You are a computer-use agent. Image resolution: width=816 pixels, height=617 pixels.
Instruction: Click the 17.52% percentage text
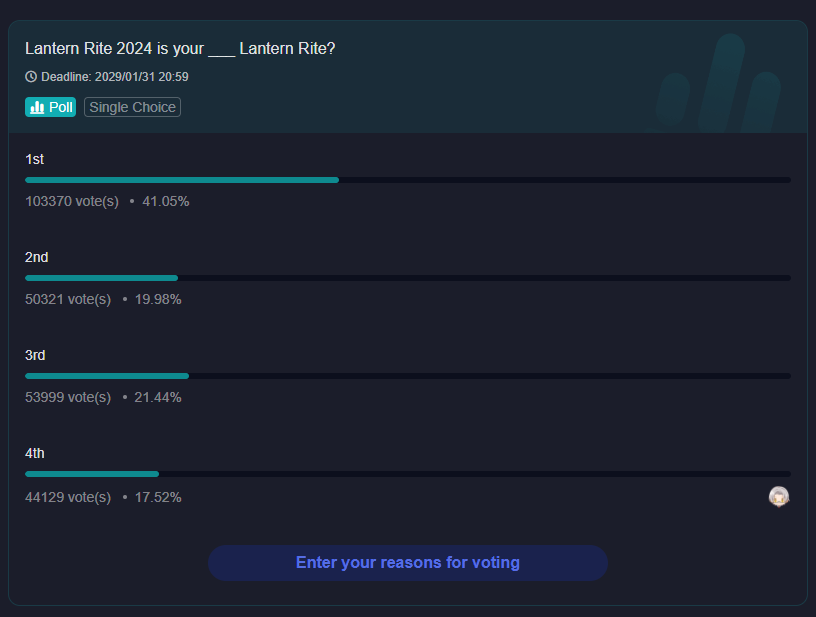tap(158, 497)
